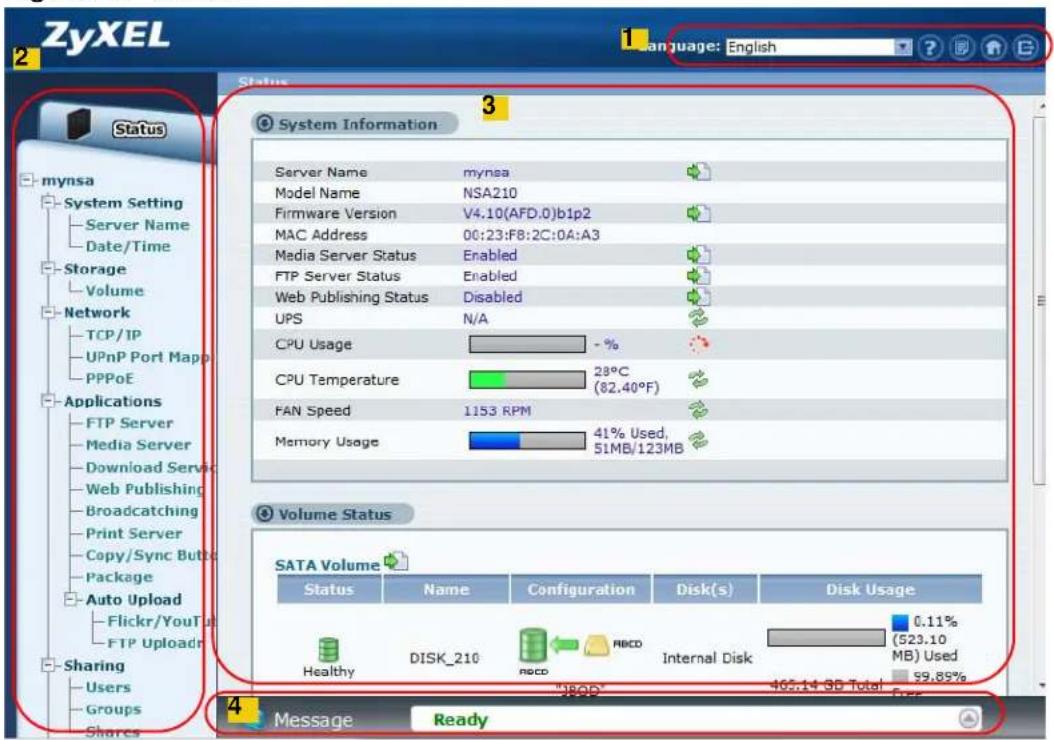Collapse the Storage tree node
Viewport: 1054px width, 740px height.
[x=48, y=269]
